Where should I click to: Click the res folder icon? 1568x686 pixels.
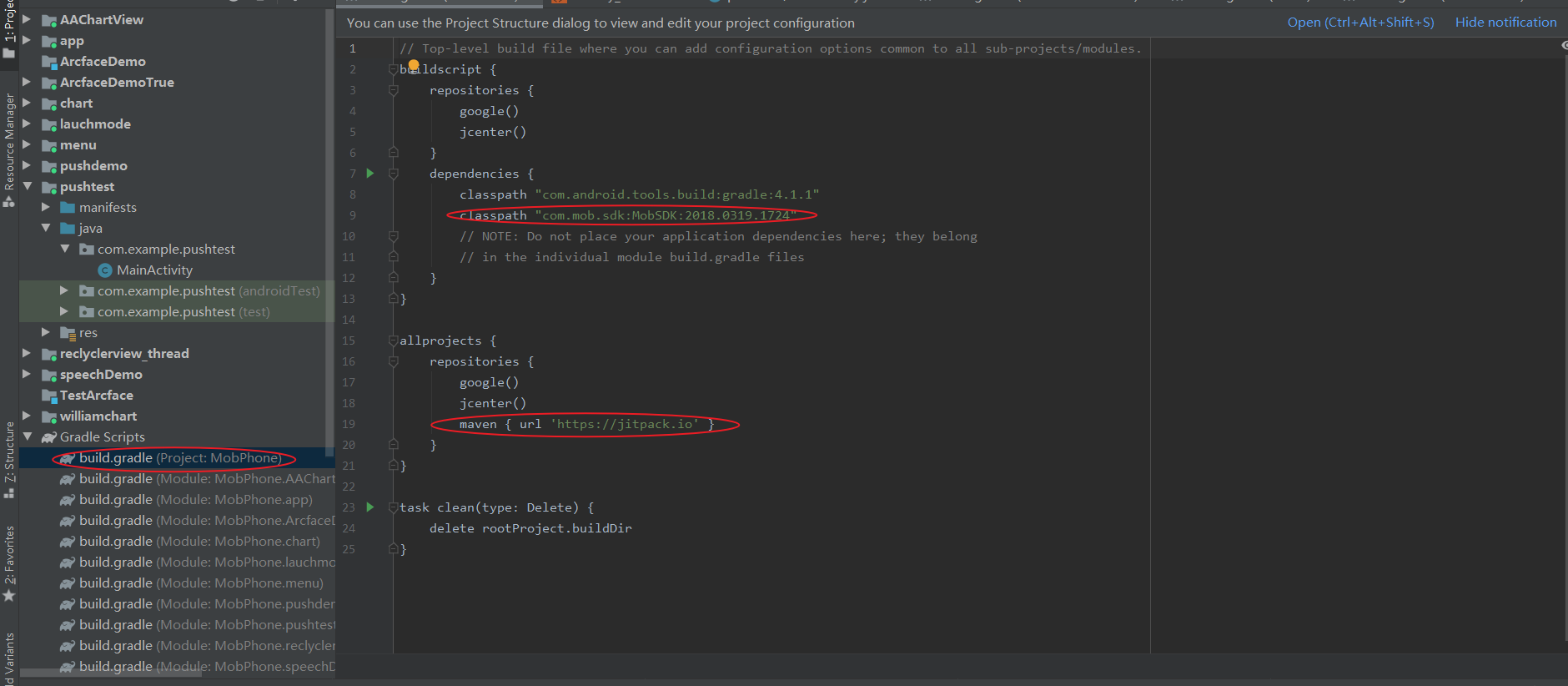[68, 332]
